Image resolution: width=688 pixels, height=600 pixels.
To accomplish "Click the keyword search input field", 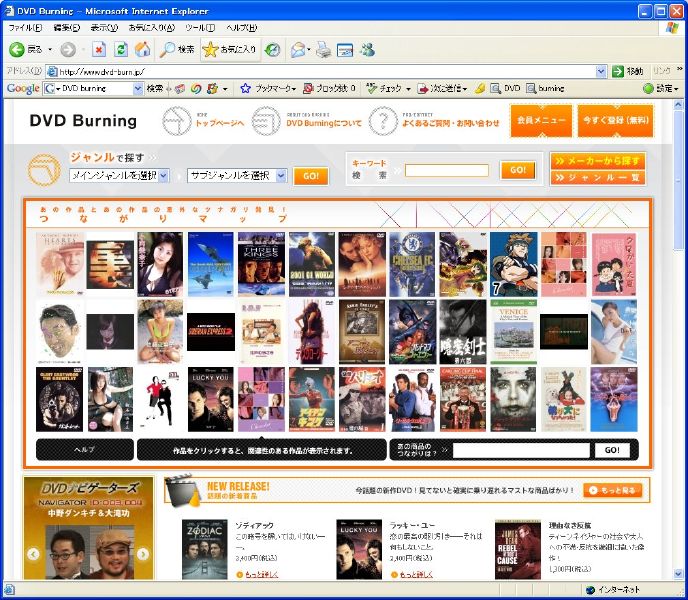I will coord(447,171).
